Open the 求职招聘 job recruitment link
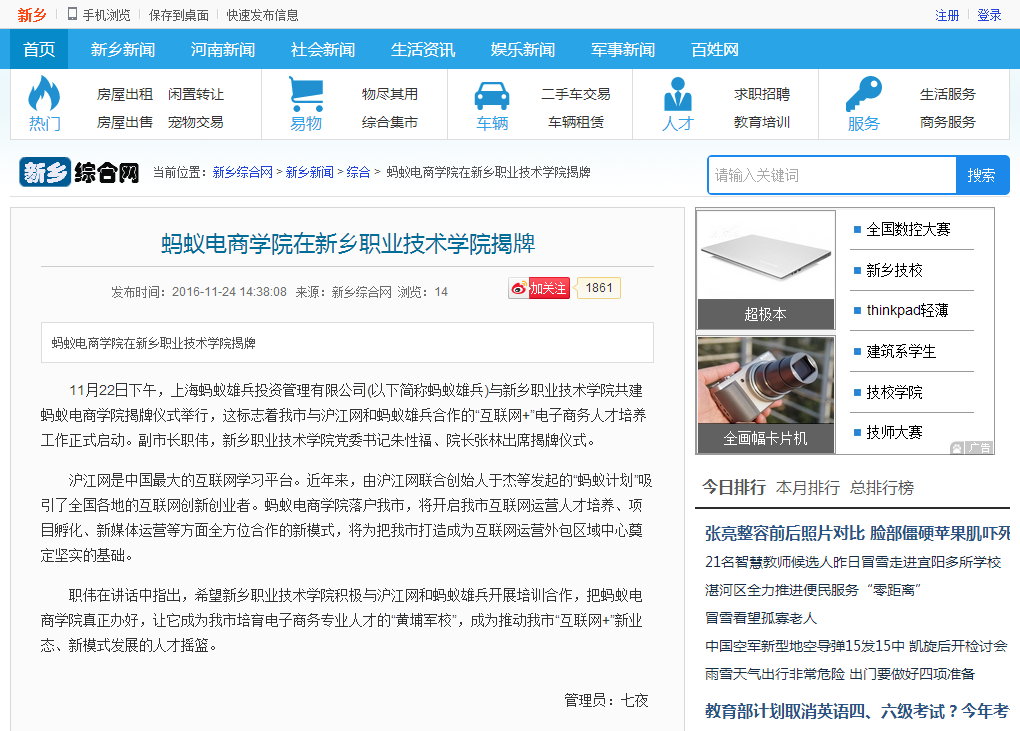 point(762,94)
